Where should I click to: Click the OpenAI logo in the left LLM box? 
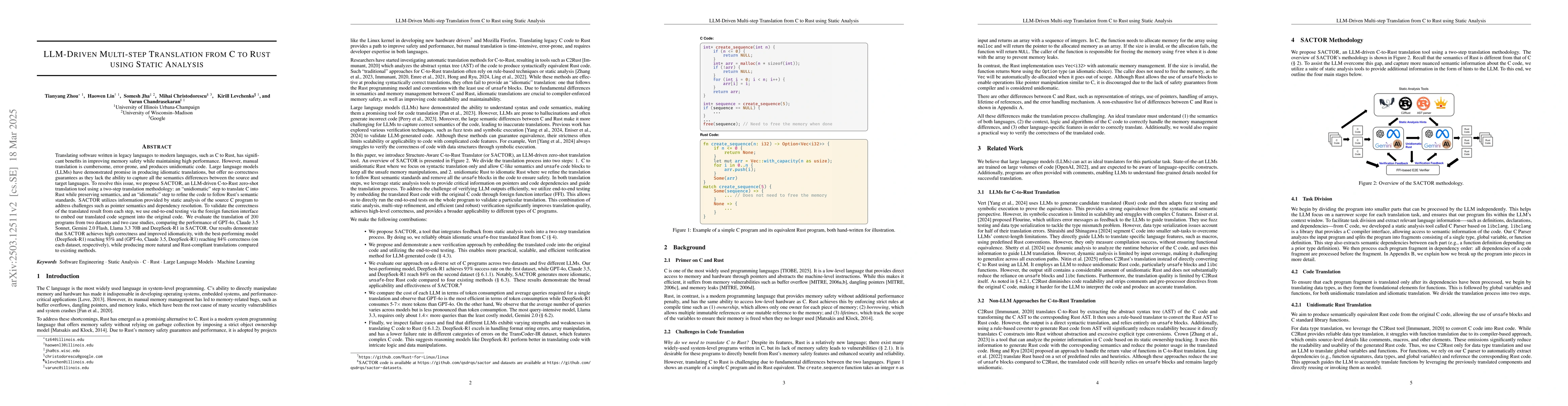click(x=1380, y=134)
